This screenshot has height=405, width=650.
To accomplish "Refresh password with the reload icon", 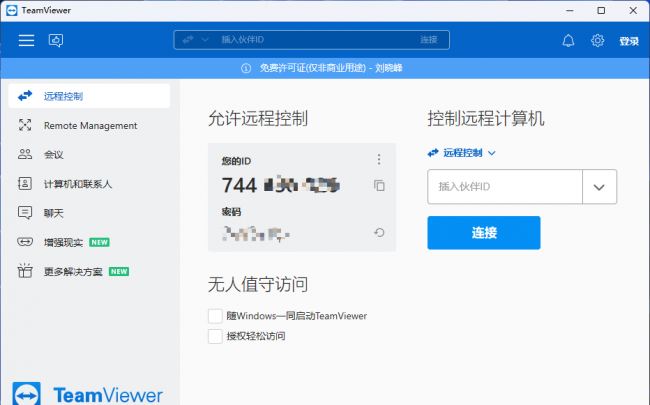I will pyautogui.click(x=379, y=233).
